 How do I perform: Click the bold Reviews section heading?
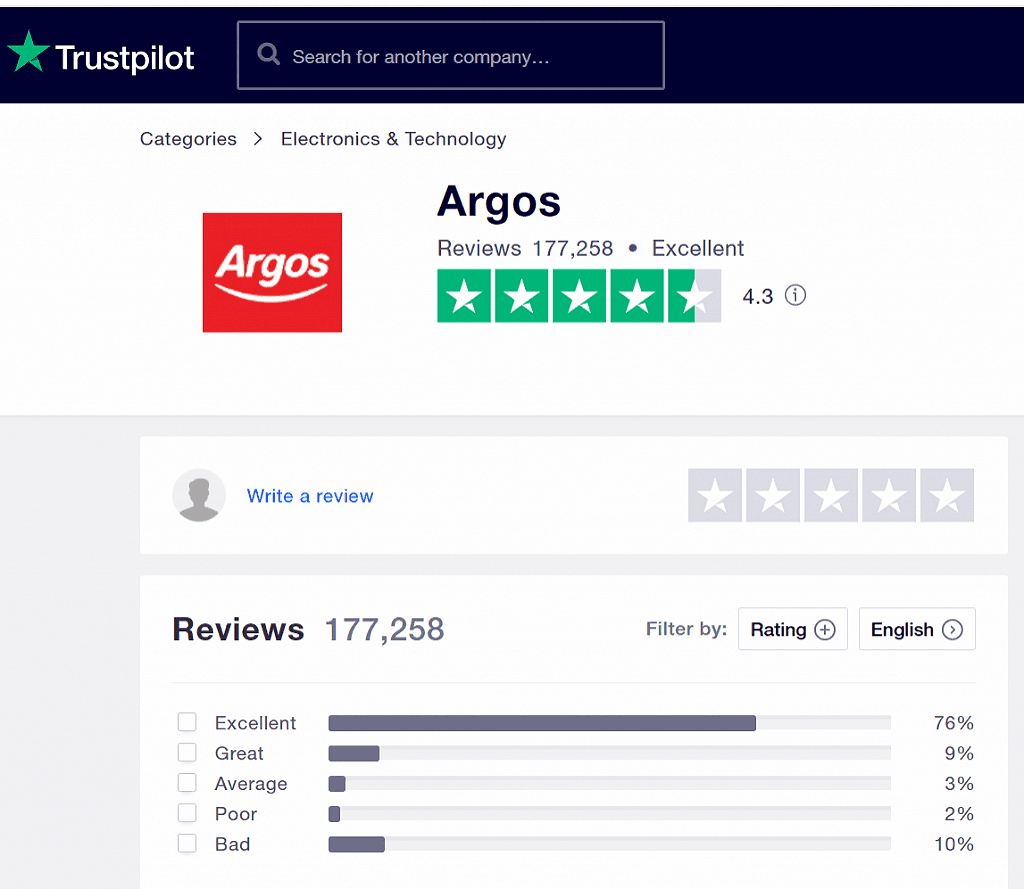[x=238, y=630]
